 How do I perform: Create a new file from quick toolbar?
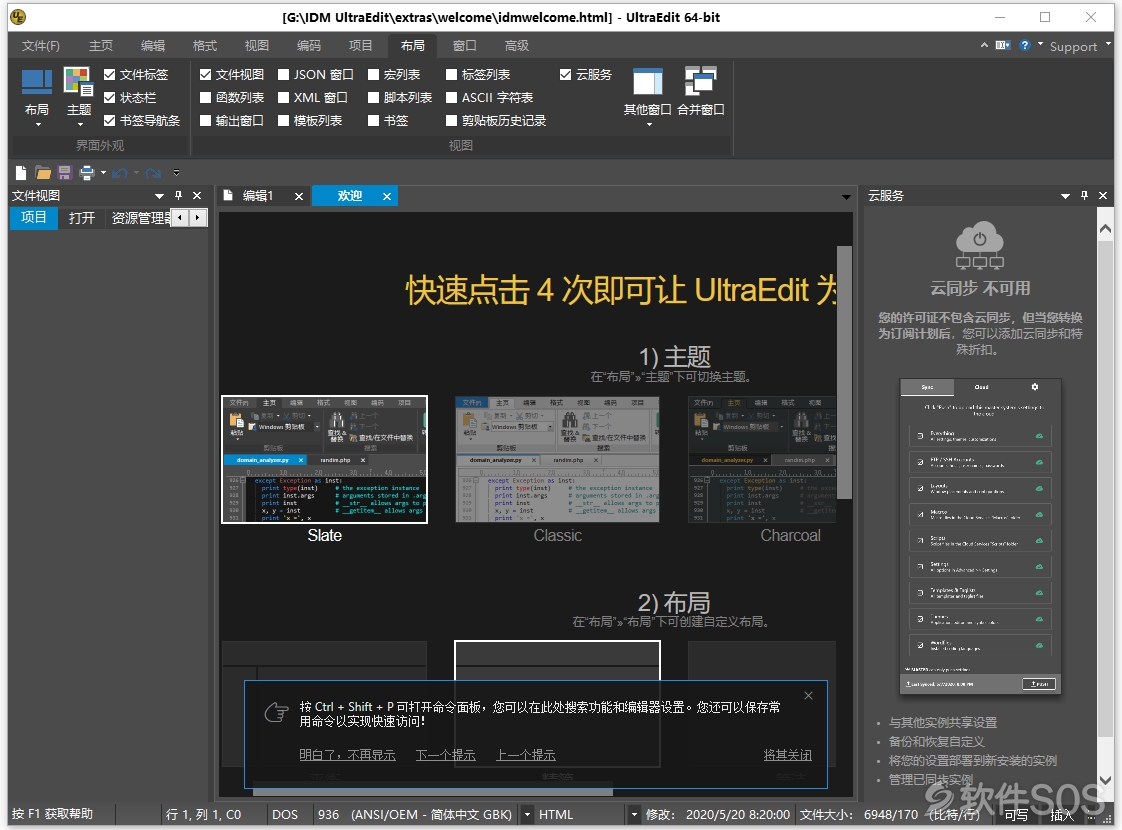(x=21, y=172)
